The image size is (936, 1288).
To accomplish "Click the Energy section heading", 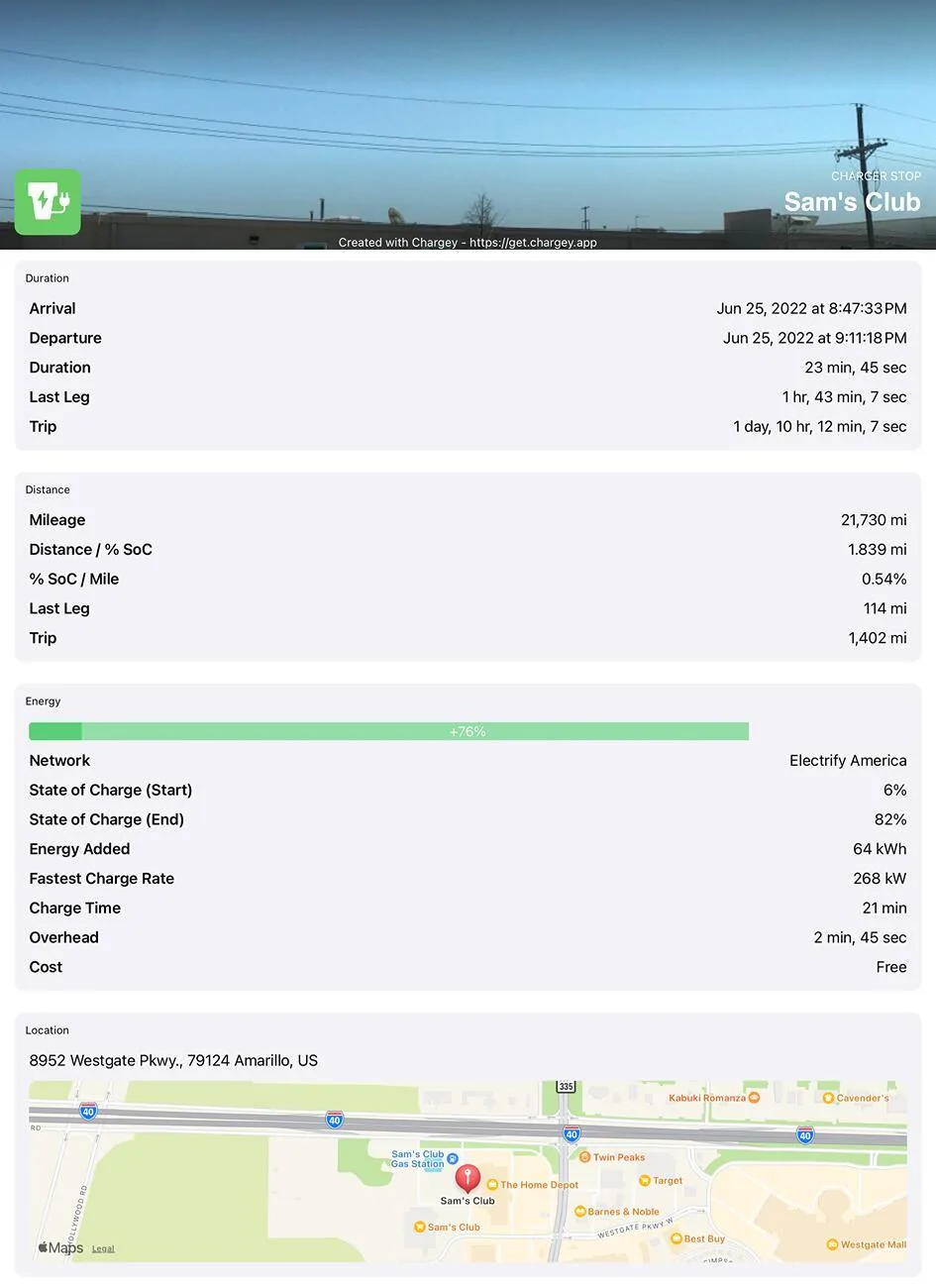I will point(43,701).
